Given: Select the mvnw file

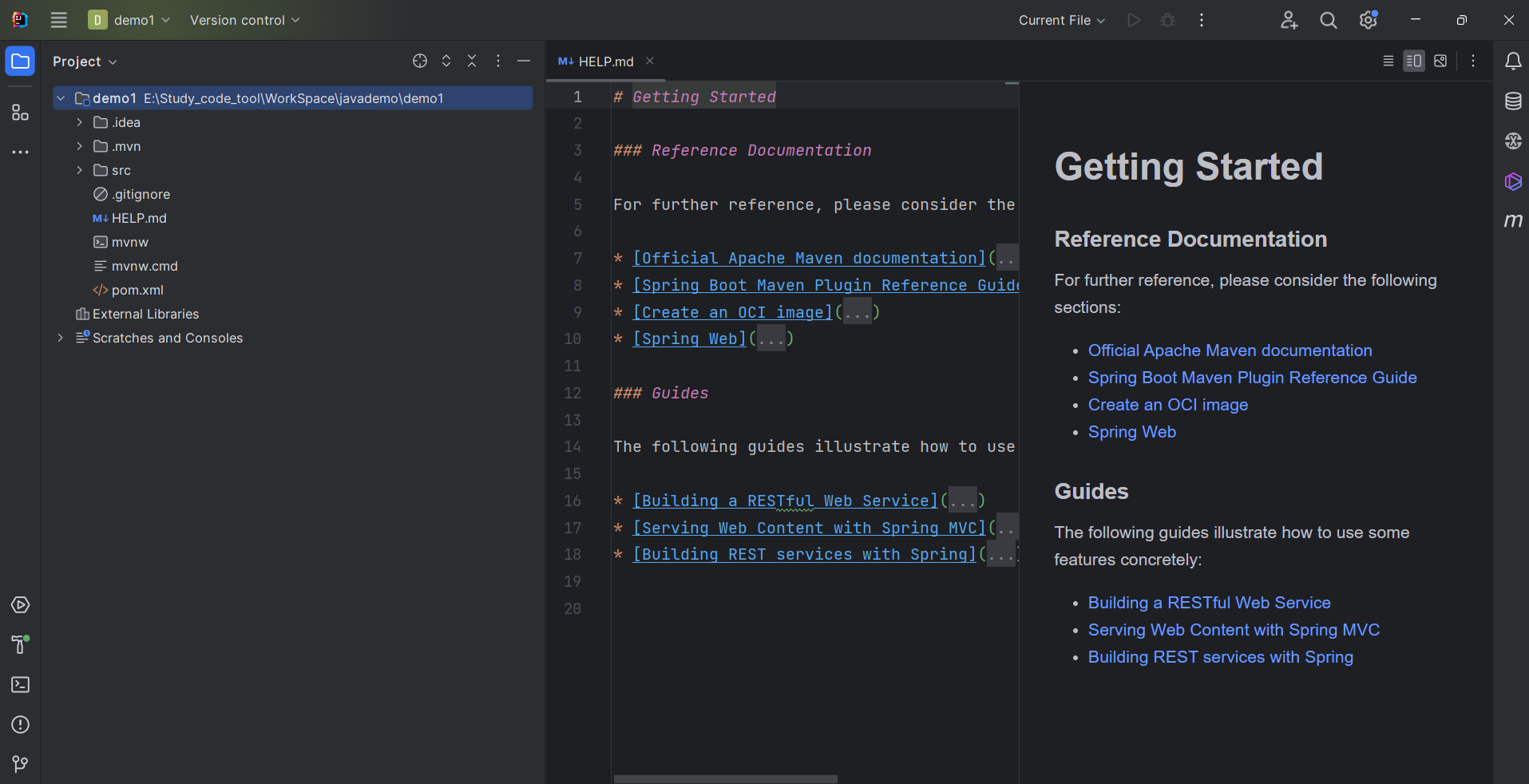Looking at the screenshot, I should click(x=121, y=242).
